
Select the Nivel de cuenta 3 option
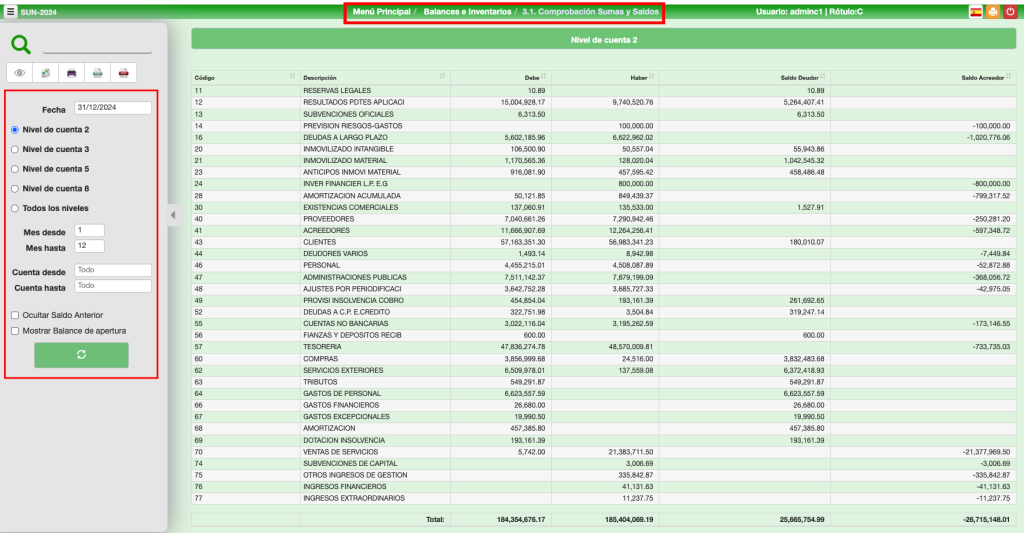click(15, 149)
